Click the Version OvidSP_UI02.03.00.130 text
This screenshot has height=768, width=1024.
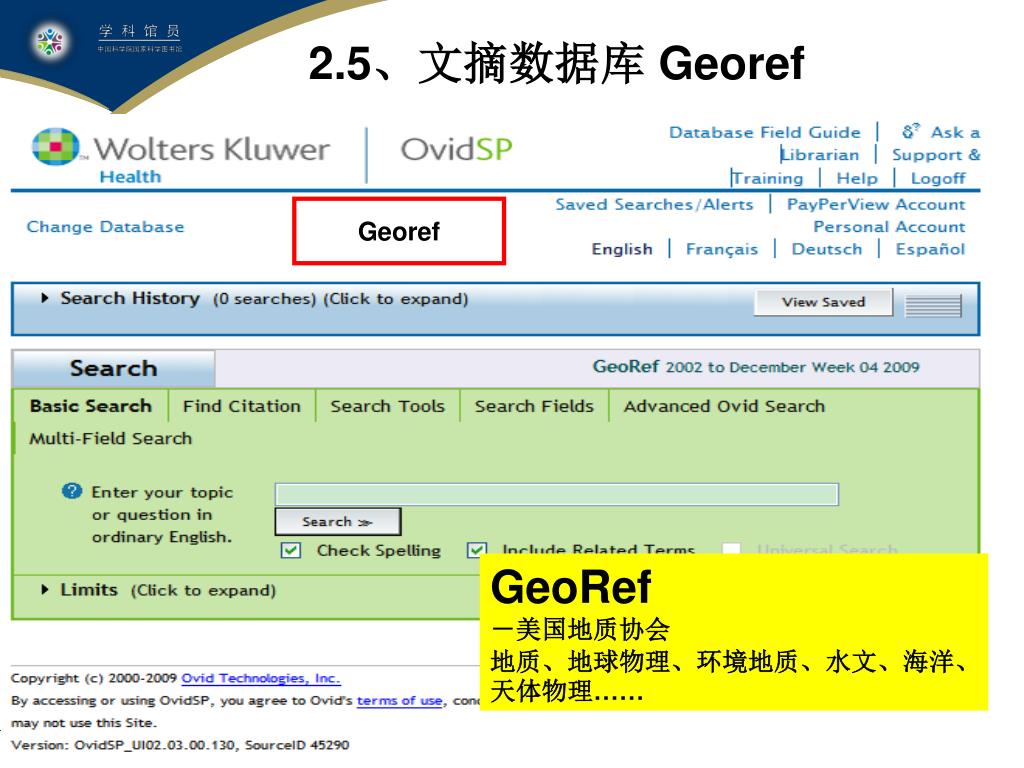(180, 744)
